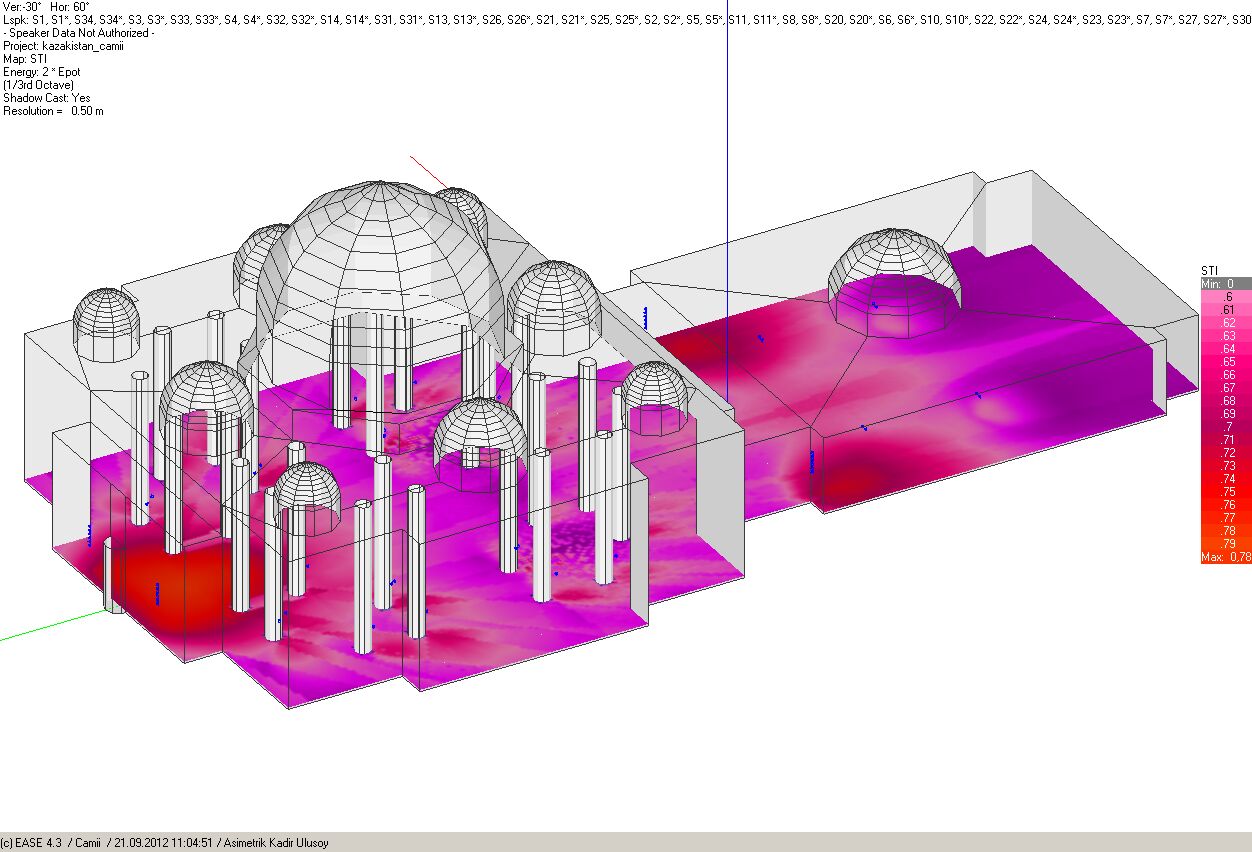
Task: Select the .6 pink legend color
Action: click(x=1225, y=297)
